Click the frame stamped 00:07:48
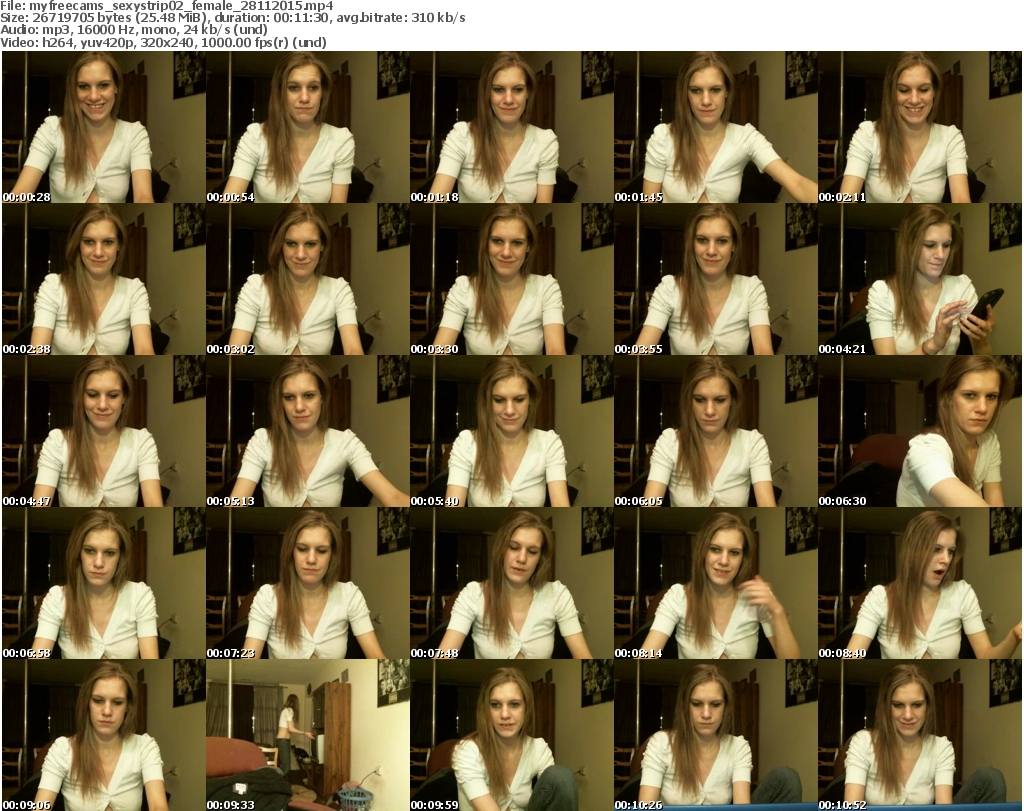Screen dimensions: 1024x811 pos(511,583)
